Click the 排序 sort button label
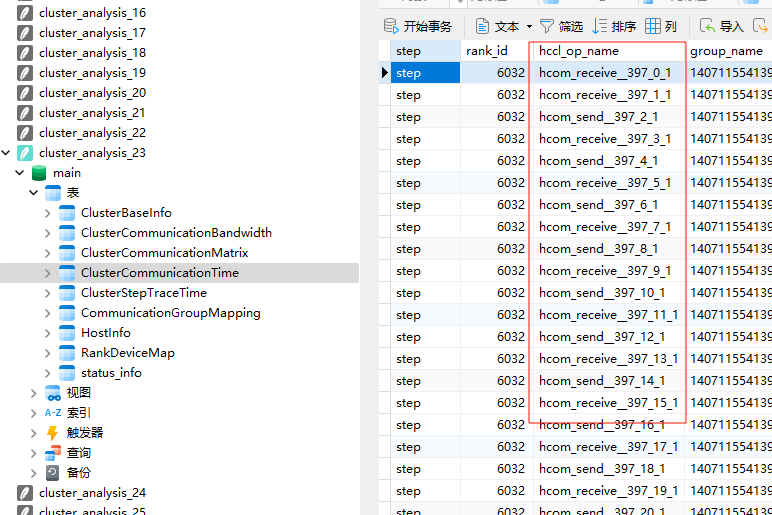This screenshot has width=772, height=515. [x=623, y=27]
